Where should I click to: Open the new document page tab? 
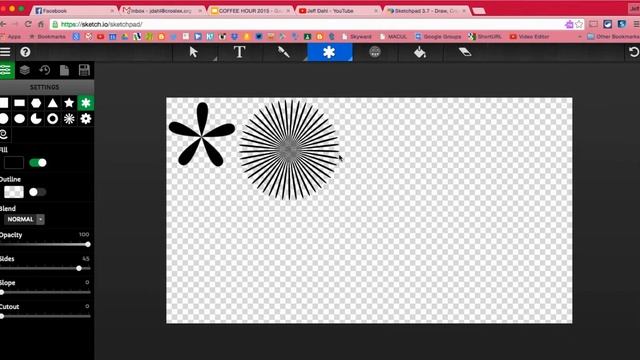64,70
